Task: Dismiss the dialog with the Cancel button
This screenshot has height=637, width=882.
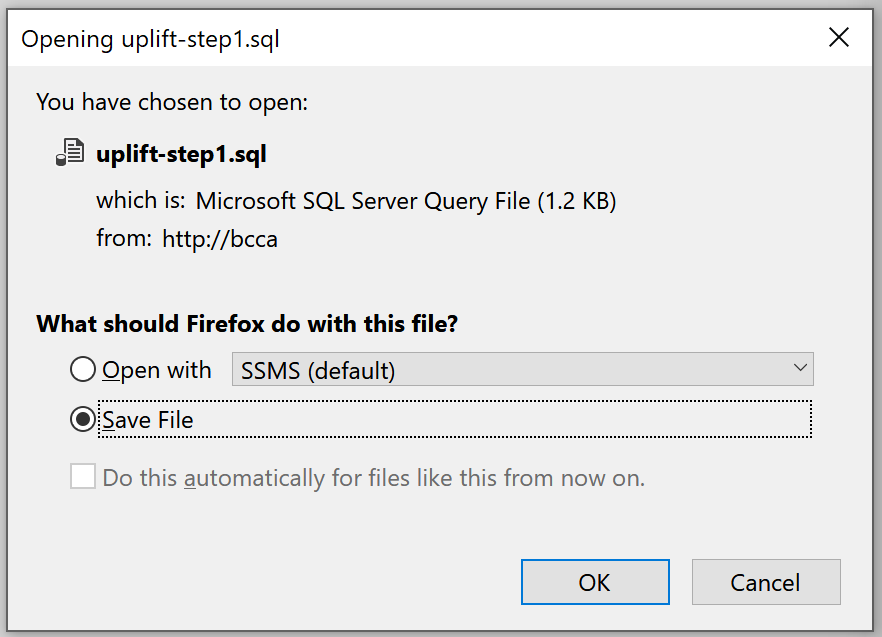Action: [x=766, y=582]
